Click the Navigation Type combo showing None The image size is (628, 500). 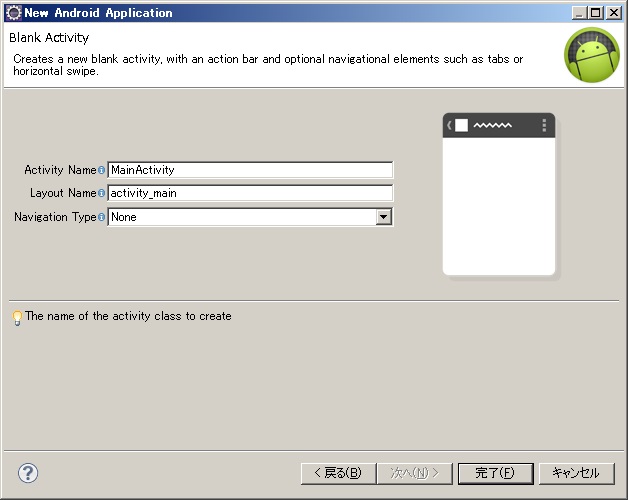click(x=250, y=217)
